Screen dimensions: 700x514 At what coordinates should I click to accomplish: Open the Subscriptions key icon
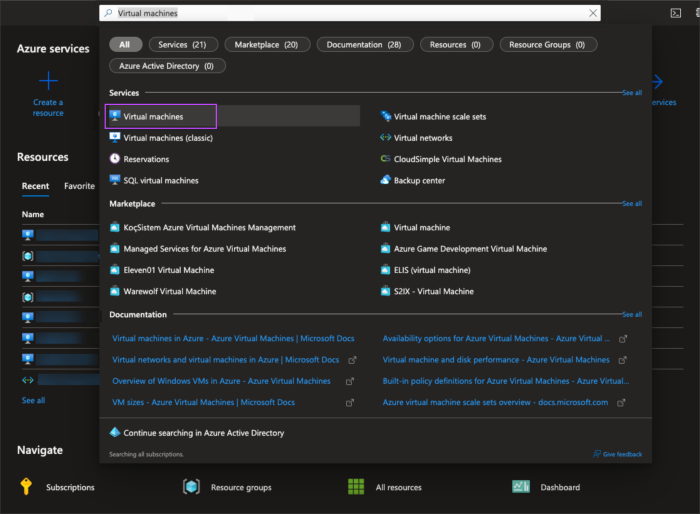pos(26,487)
